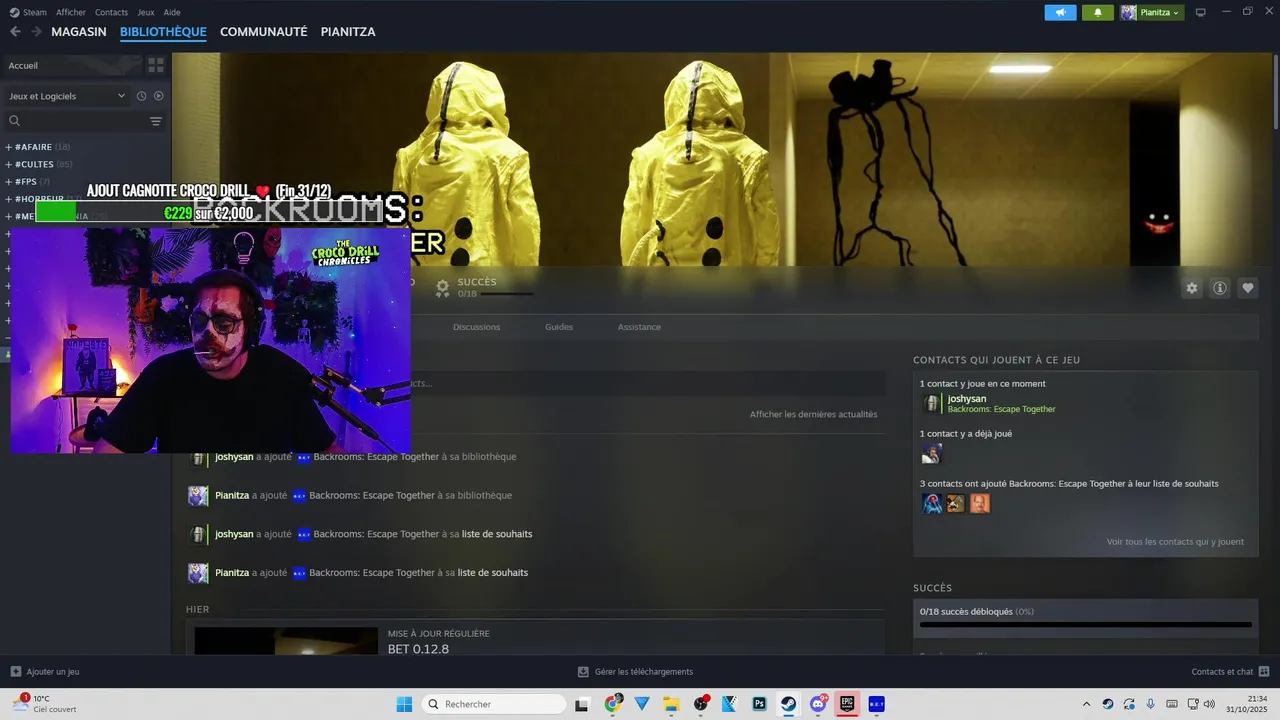Click Afficher les dernières actualités
The width and height of the screenshot is (1280, 720).
tap(813, 414)
